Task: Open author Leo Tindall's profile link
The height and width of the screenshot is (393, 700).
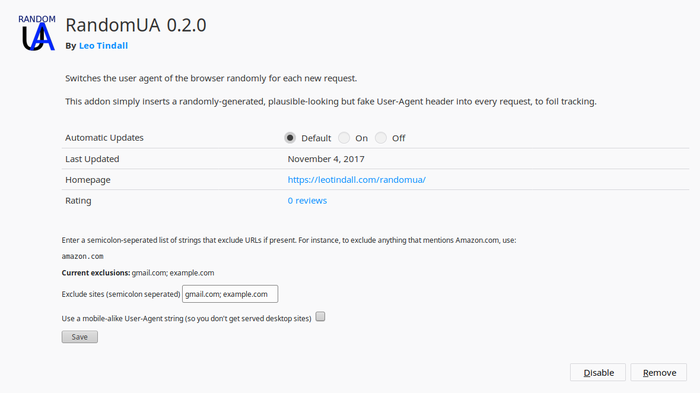Action: tap(103, 46)
